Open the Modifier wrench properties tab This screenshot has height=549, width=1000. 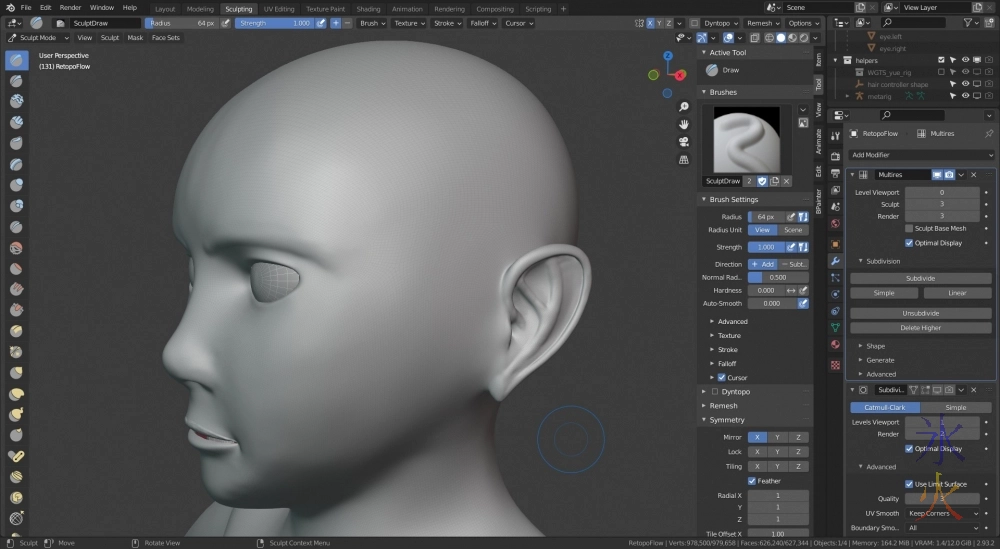[835, 261]
